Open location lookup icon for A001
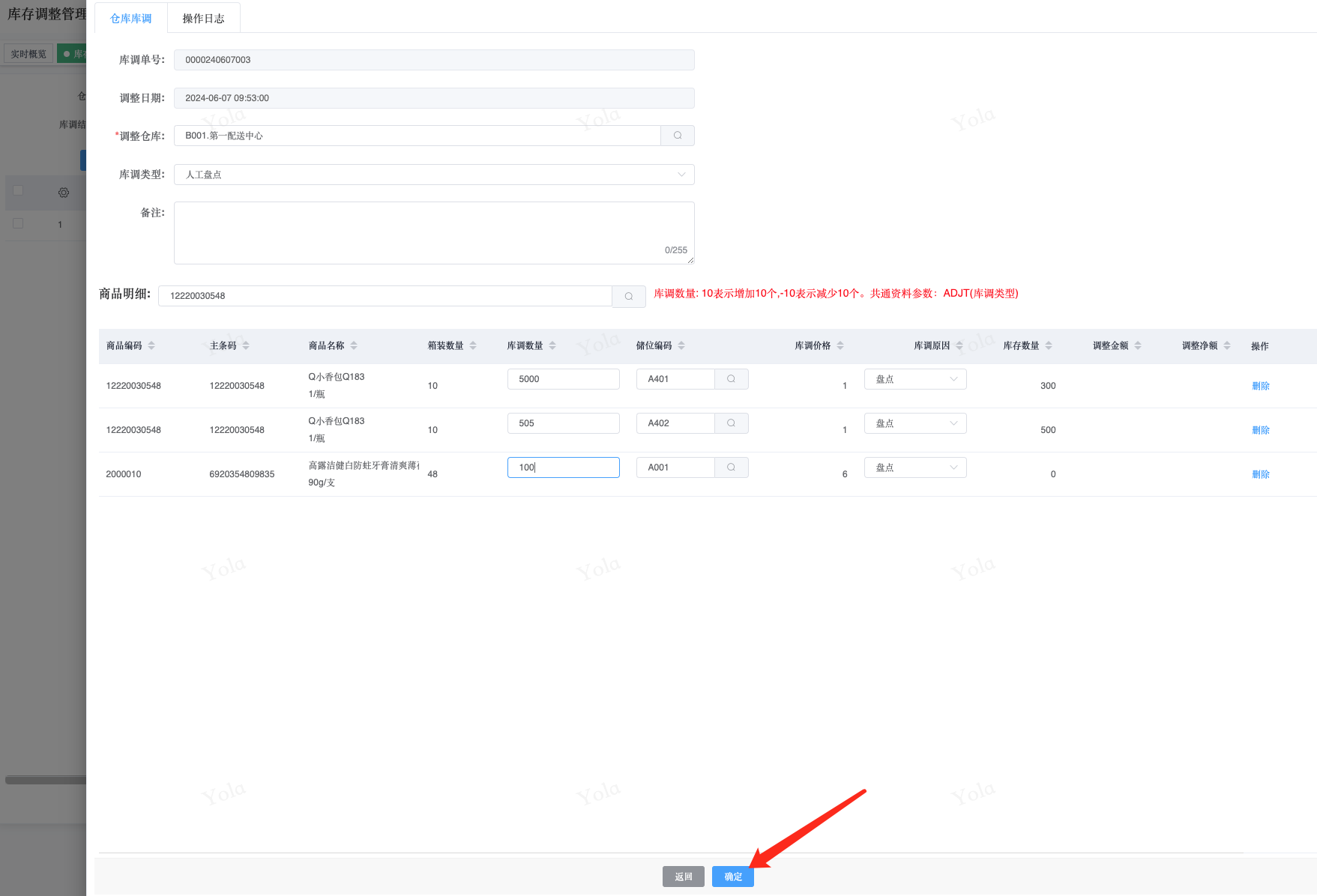The height and width of the screenshot is (896, 1317). point(731,467)
